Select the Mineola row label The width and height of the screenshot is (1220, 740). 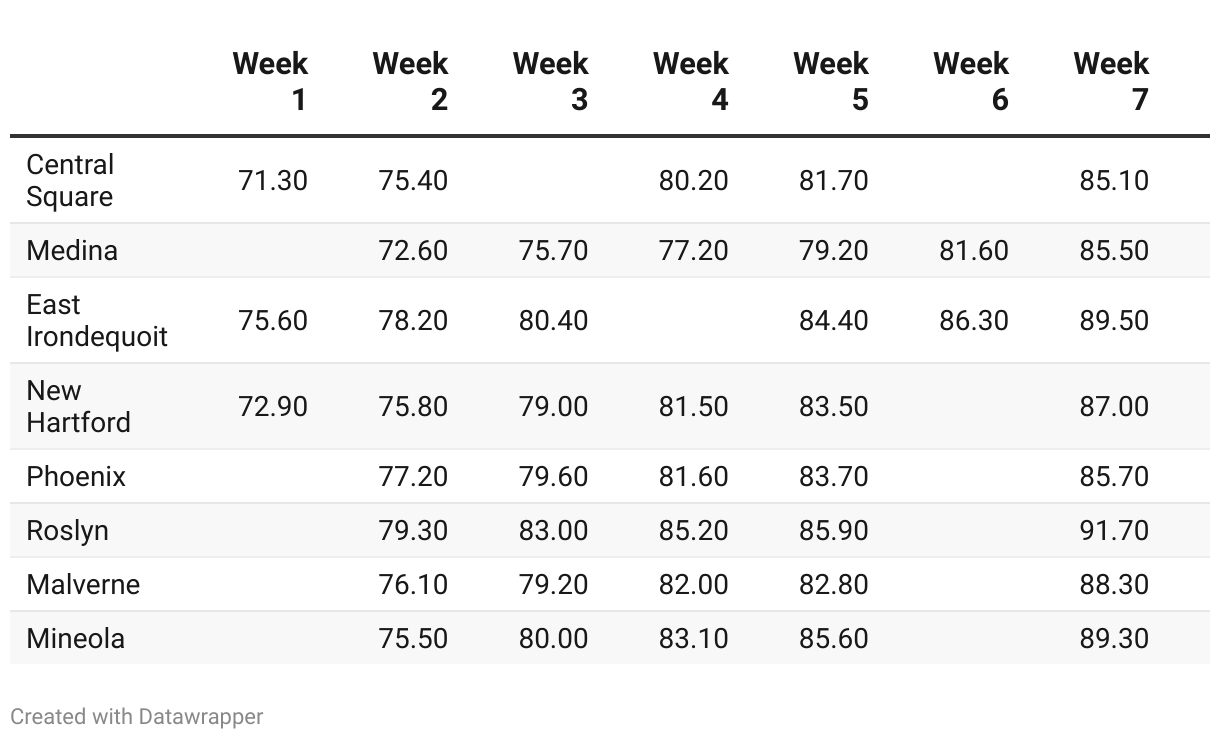[75, 638]
